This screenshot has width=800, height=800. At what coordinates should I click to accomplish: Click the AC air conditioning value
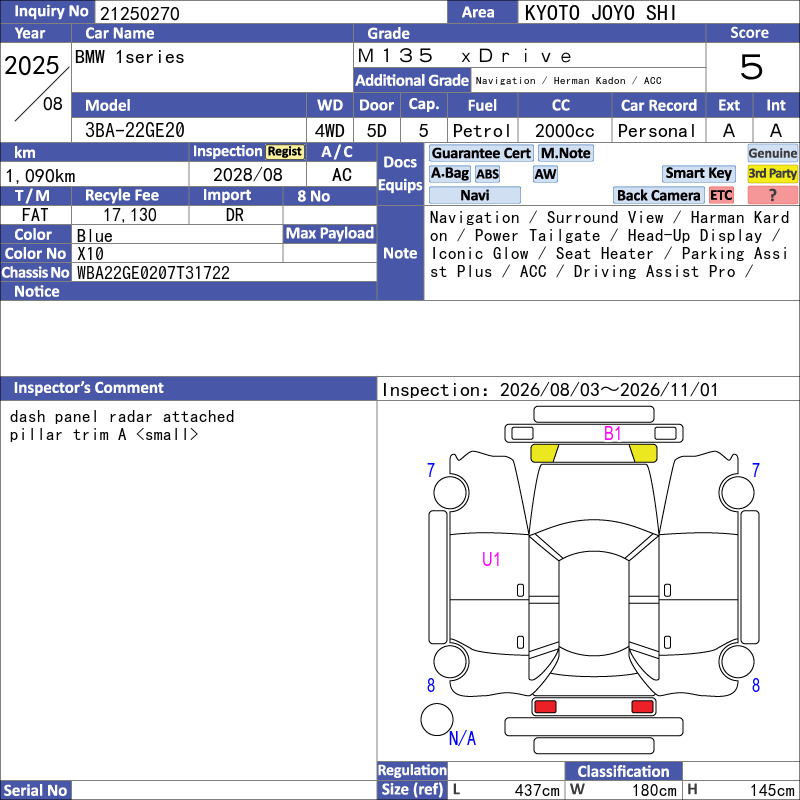[x=342, y=175]
